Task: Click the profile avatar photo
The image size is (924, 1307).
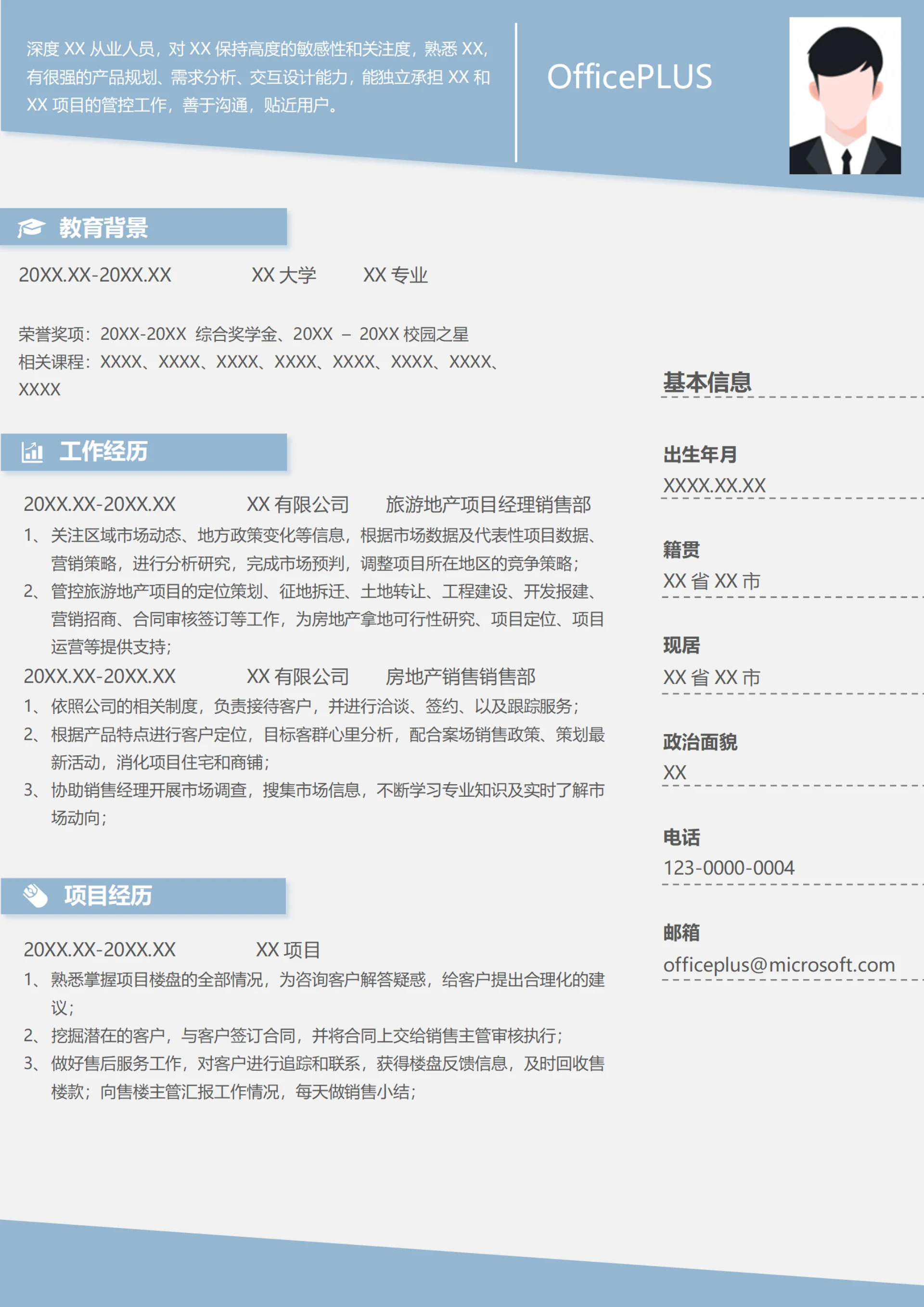Action: 844,96
